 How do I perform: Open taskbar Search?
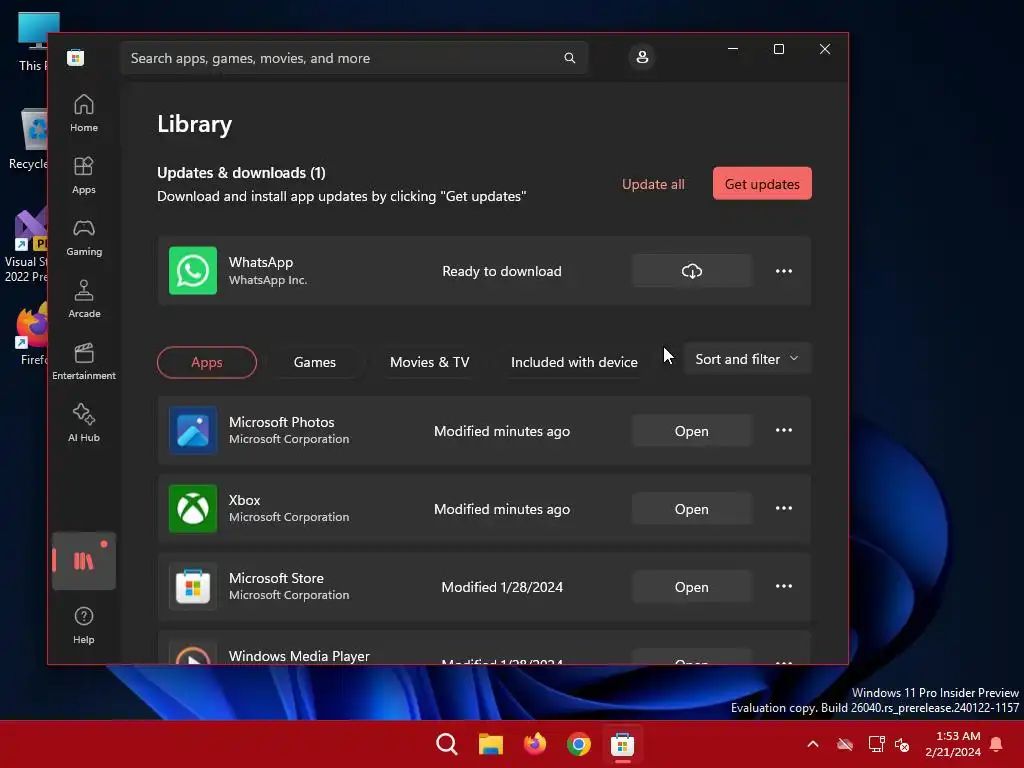pos(447,744)
